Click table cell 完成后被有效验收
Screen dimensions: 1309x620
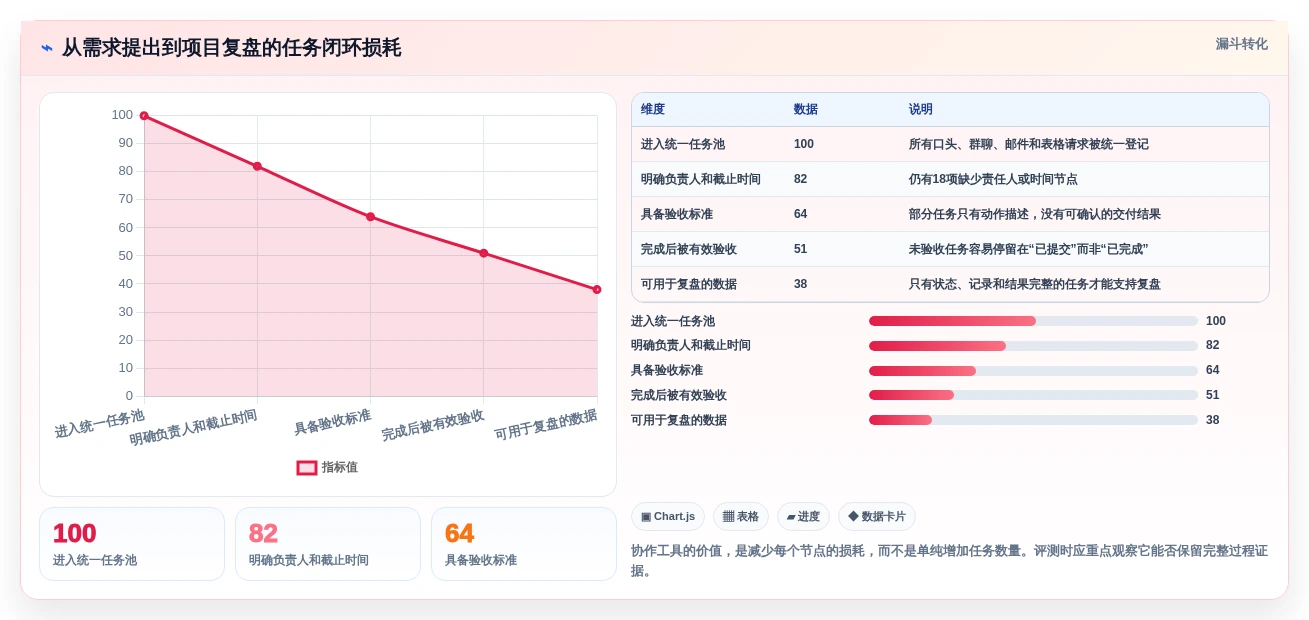coord(689,249)
